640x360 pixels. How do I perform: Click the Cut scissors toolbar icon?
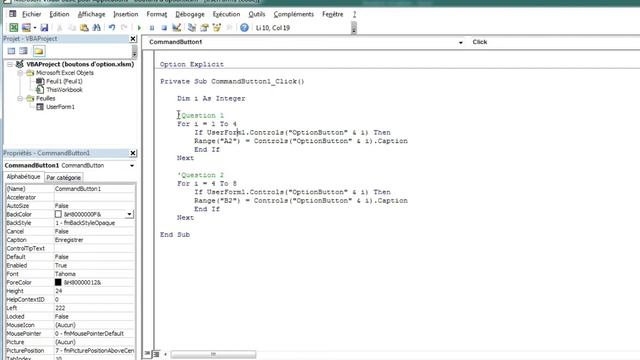(60, 28)
